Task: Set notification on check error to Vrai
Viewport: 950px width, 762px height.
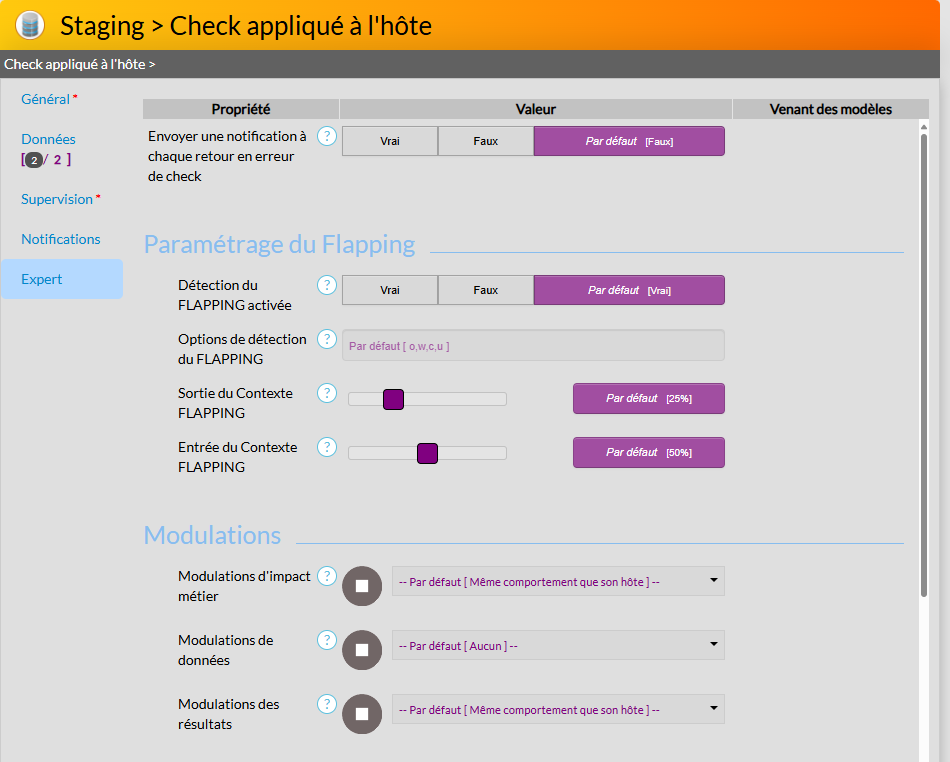Action: point(390,141)
